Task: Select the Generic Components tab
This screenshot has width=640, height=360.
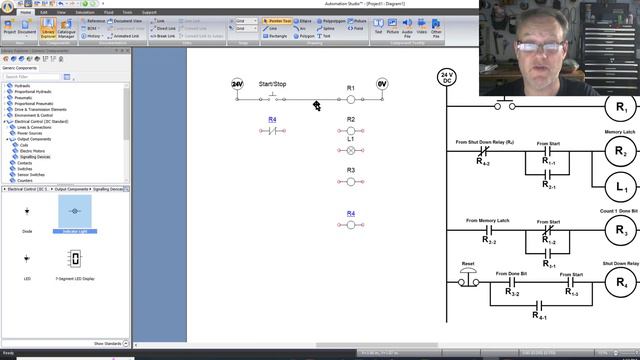Action: [x=20, y=68]
